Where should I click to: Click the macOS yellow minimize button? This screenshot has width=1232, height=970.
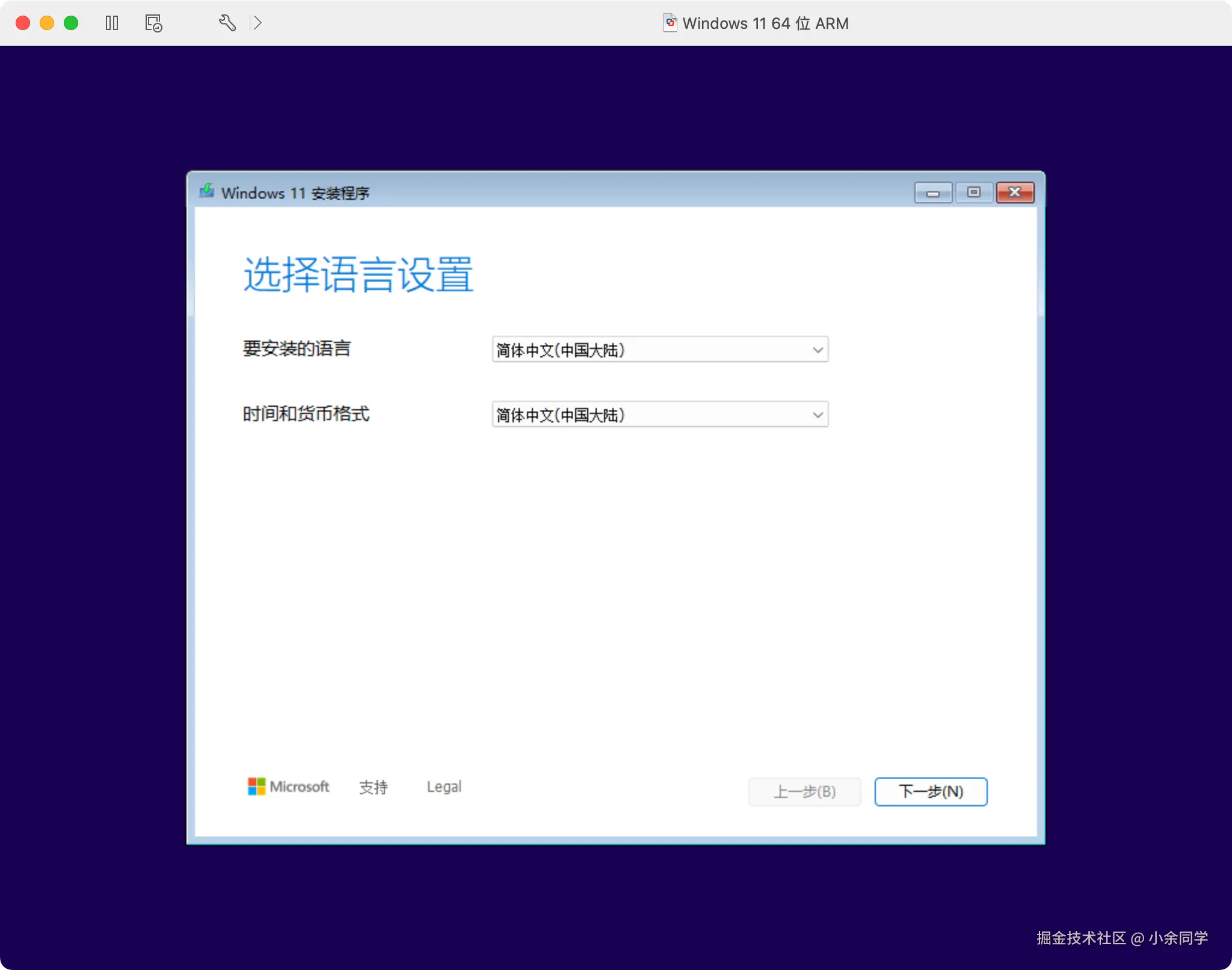click(47, 23)
